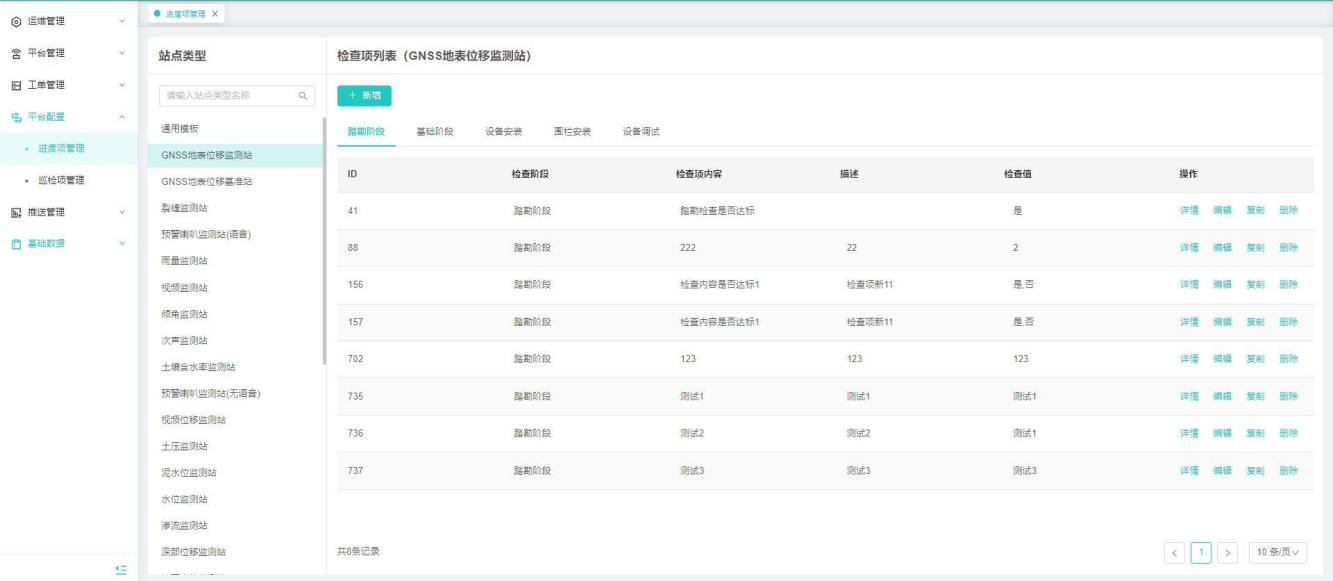Click the 基础数据 sidebar icon
Image resolution: width=1333 pixels, height=581 pixels.
(15, 244)
